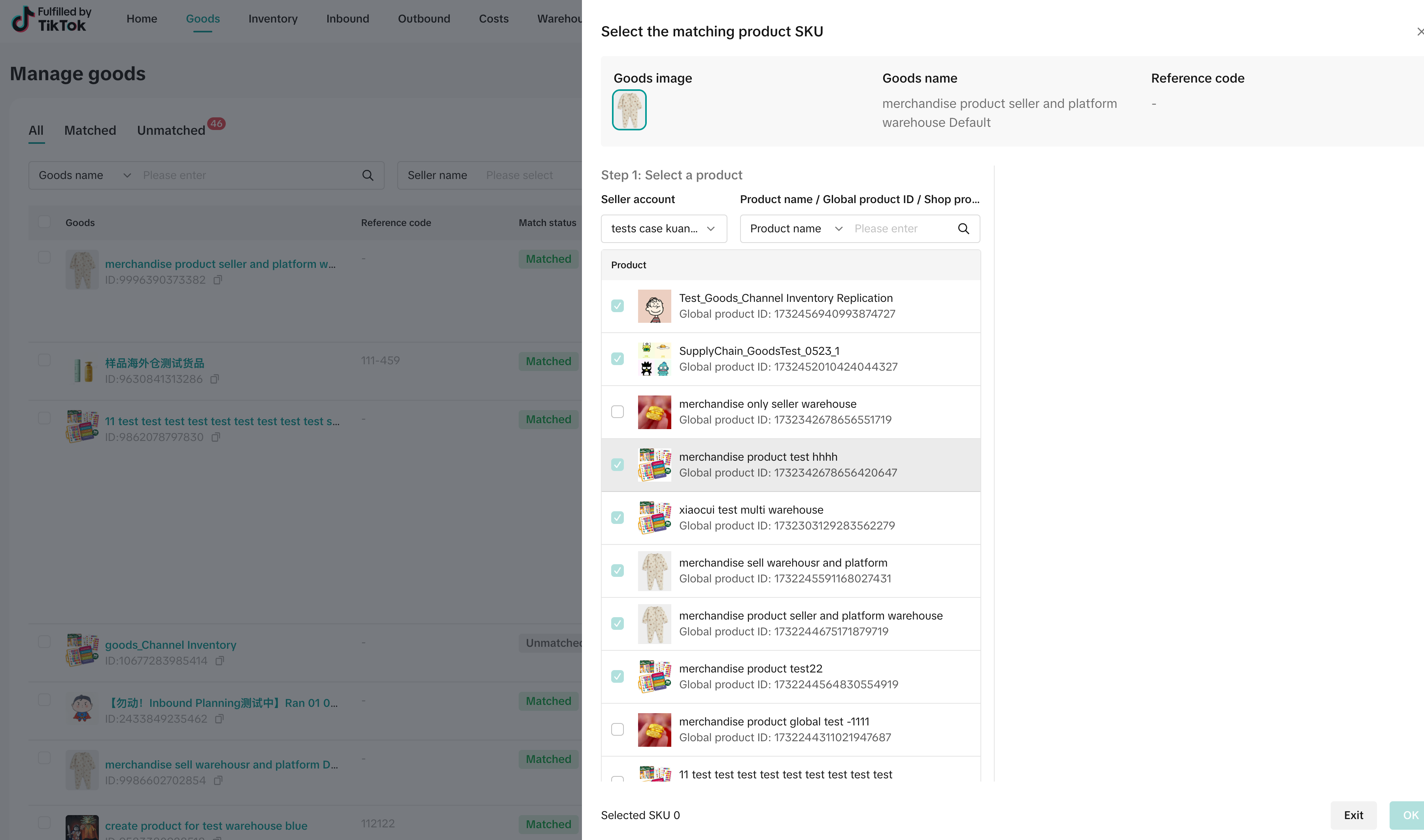The width and height of the screenshot is (1424, 840).
Task: Open the Inventory menu
Action: click(273, 19)
